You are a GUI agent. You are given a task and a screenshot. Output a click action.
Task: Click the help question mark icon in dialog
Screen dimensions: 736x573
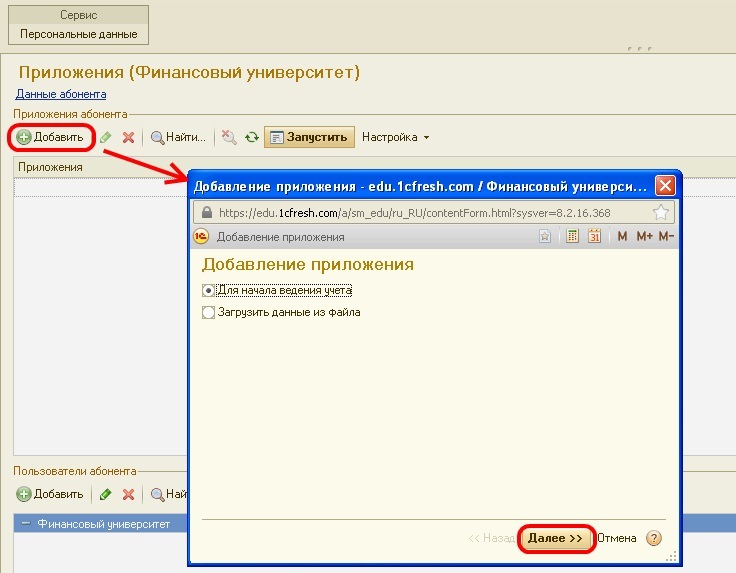[x=654, y=538]
